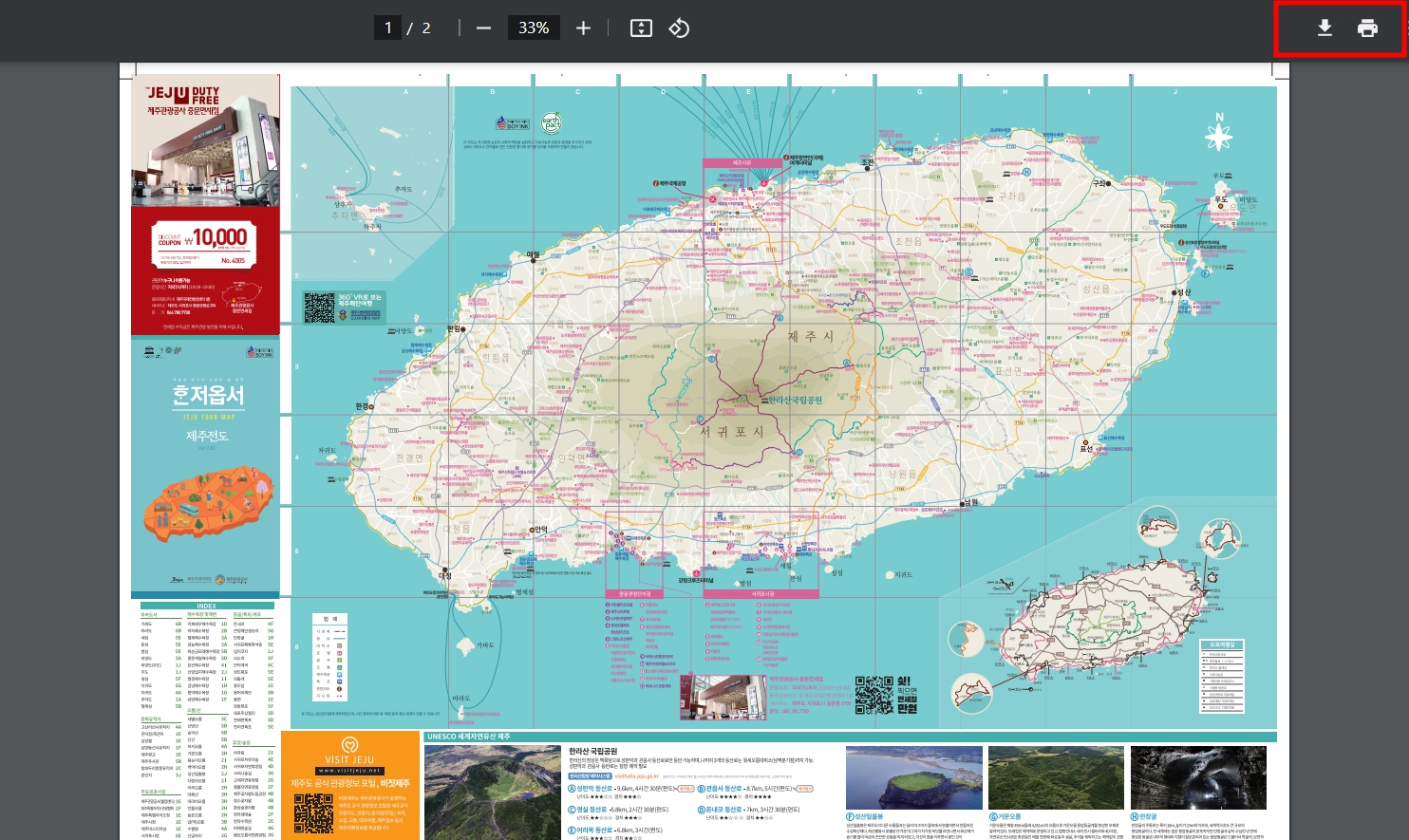Image resolution: width=1409 pixels, height=840 pixels.
Task: Click the black QR code near the map bottom
Action: [874, 695]
